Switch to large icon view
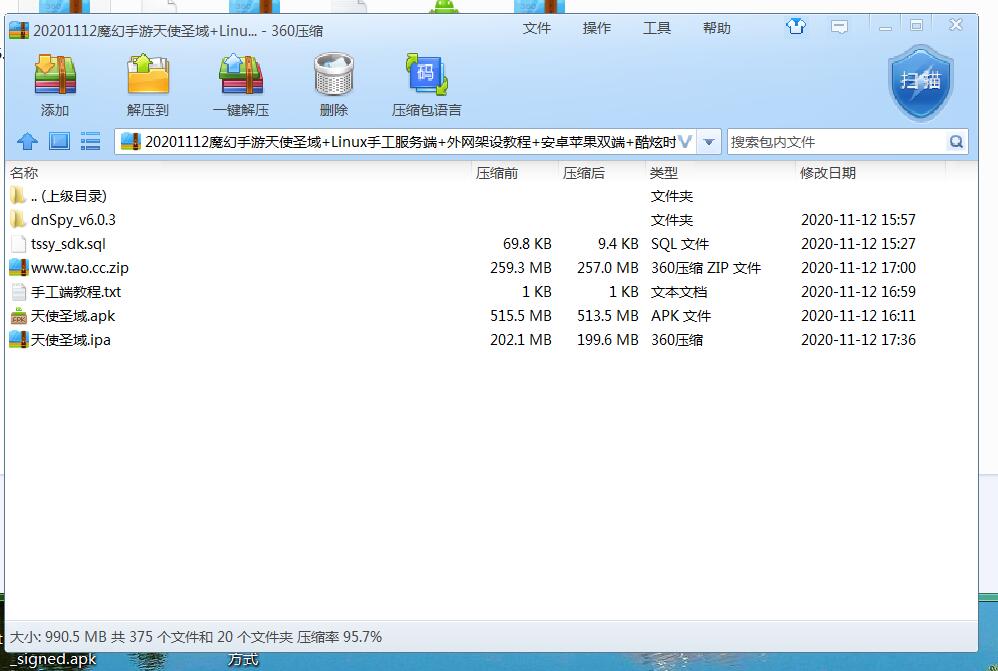Screen dimensions: 998x671 click(x=59, y=141)
